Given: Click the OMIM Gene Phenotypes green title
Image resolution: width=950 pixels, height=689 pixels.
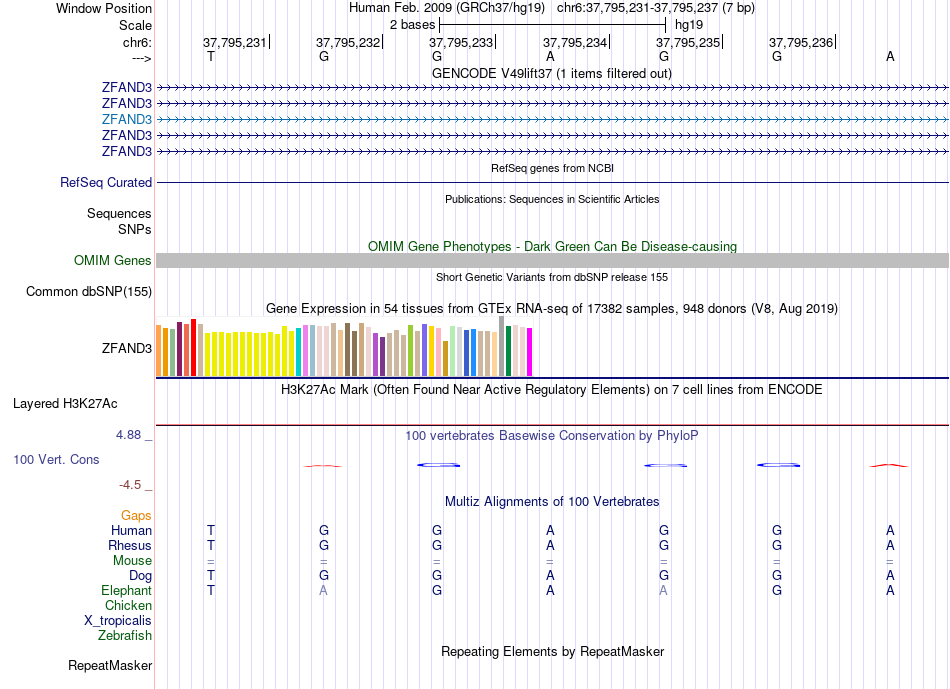Looking at the screenshot, I should (x=553, y=247).
